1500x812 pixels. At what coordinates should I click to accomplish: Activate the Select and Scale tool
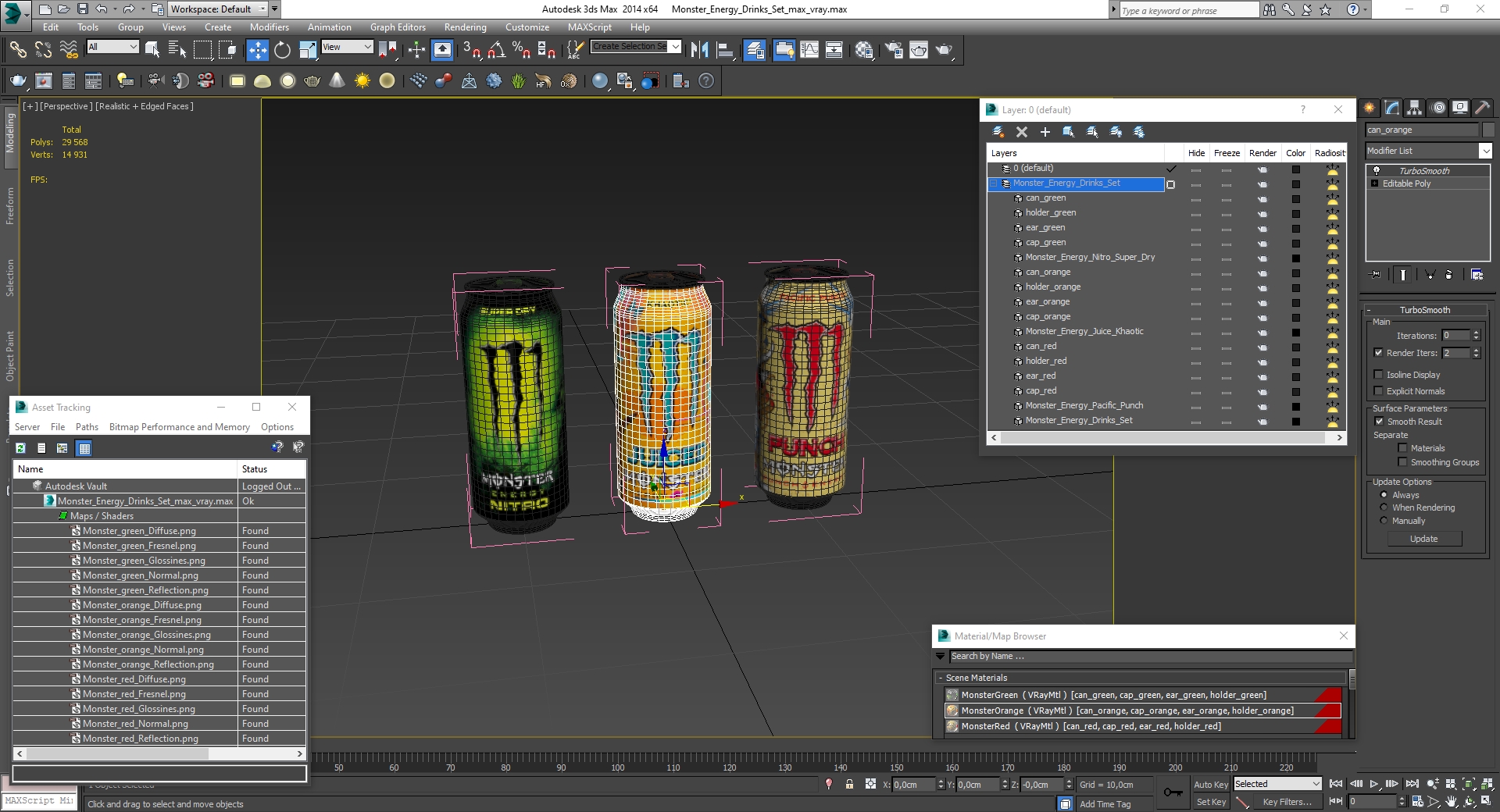308,50
